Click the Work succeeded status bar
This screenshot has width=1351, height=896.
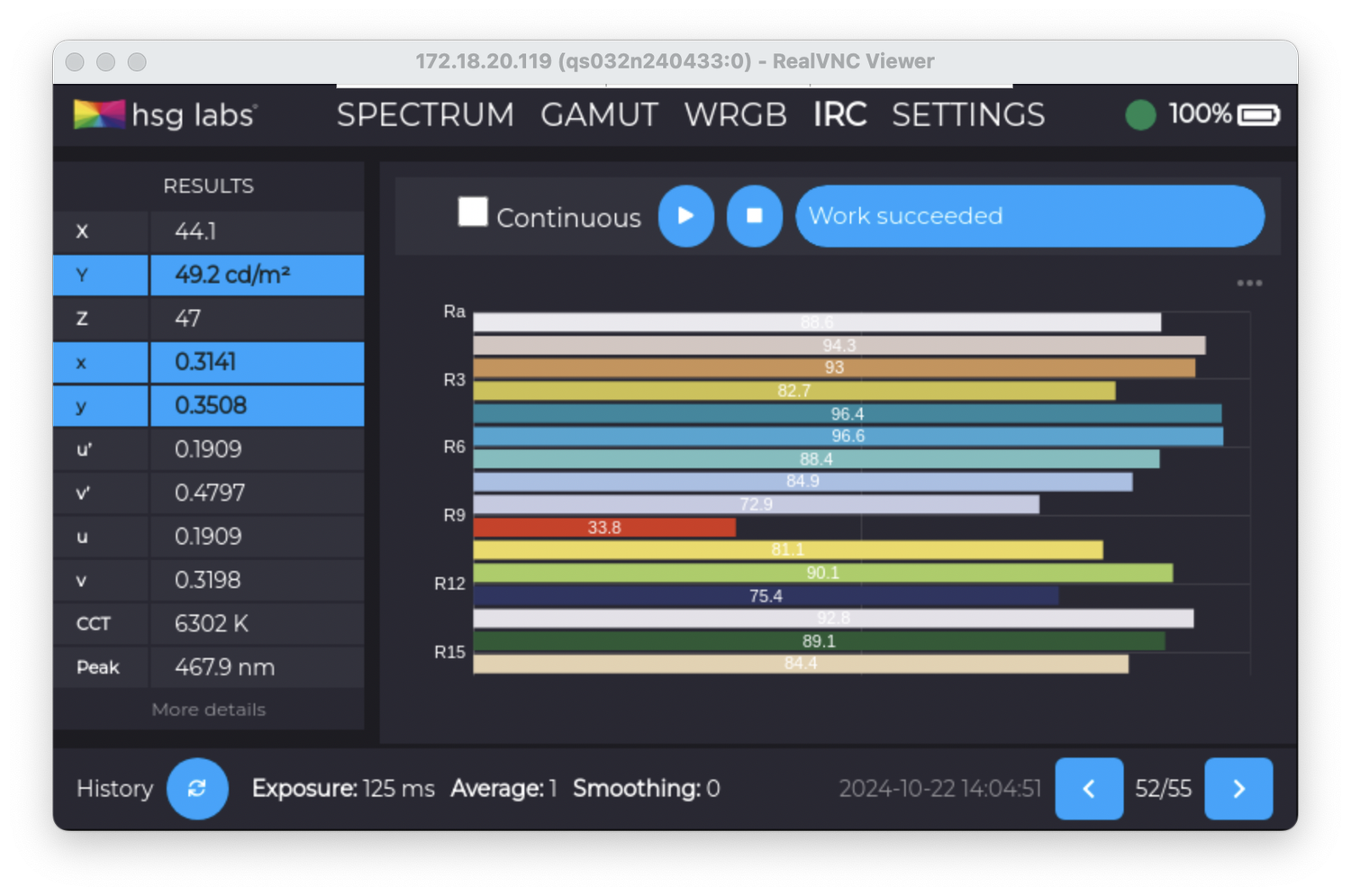click(x=1029, y=216)
